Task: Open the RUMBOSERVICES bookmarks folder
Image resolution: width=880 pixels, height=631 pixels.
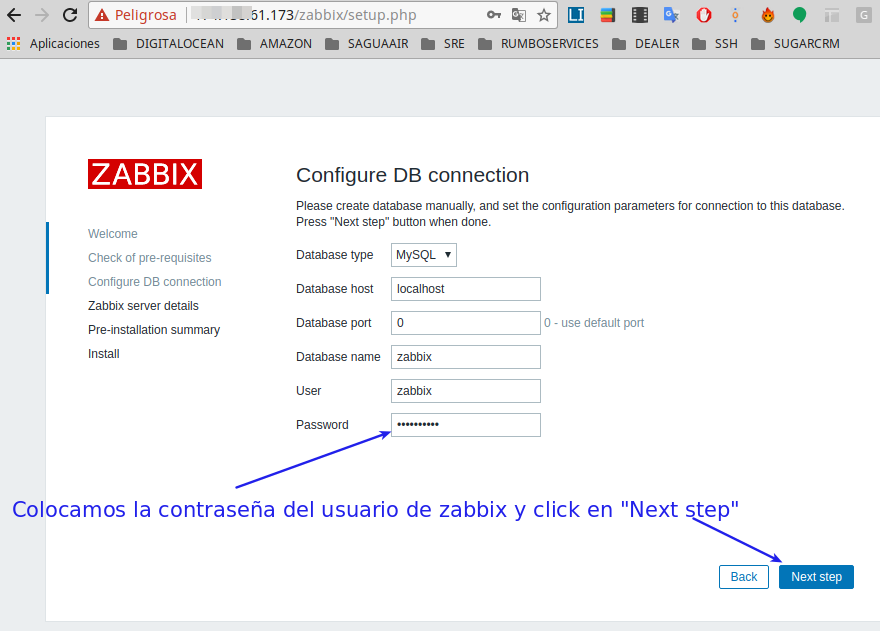Action: 539,44
